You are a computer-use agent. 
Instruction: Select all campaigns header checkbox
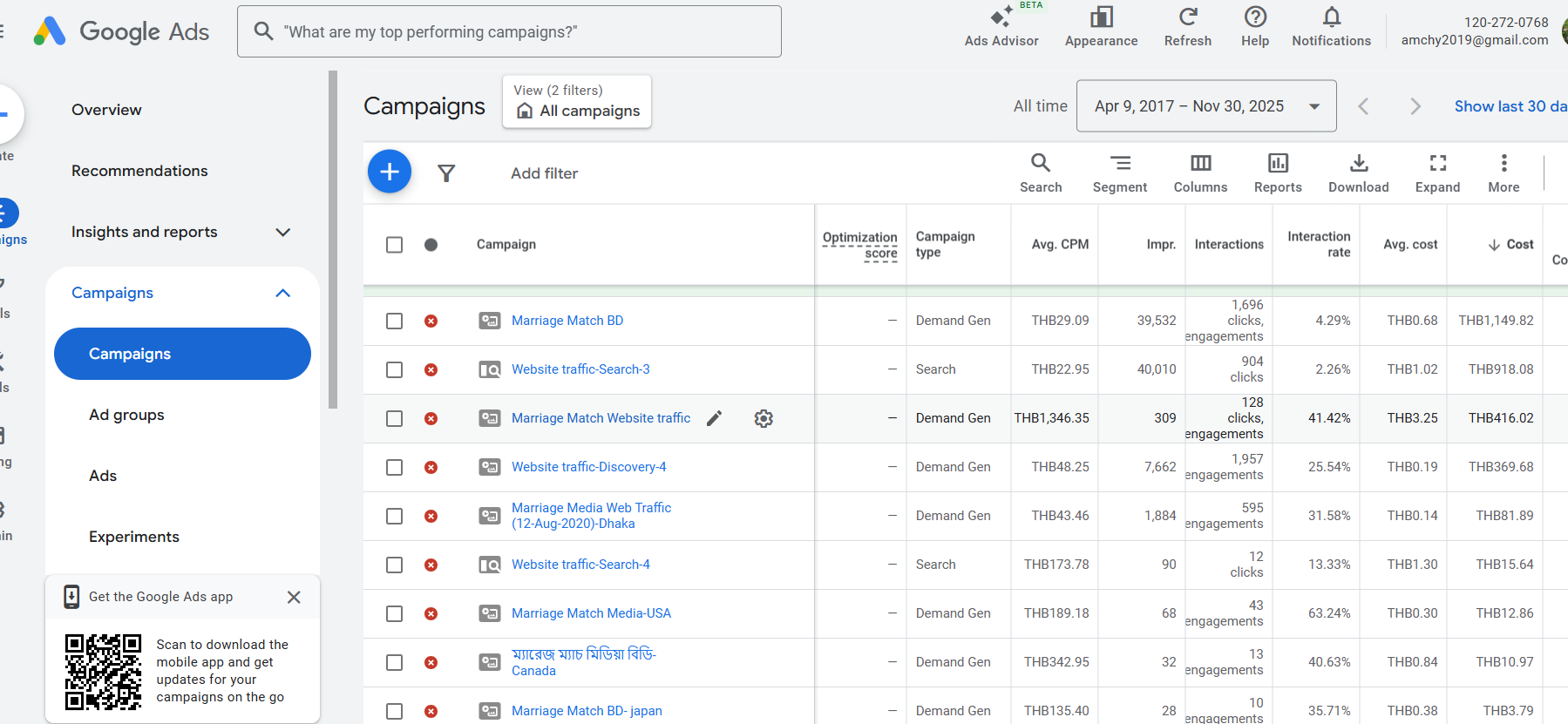coord(395,245)
